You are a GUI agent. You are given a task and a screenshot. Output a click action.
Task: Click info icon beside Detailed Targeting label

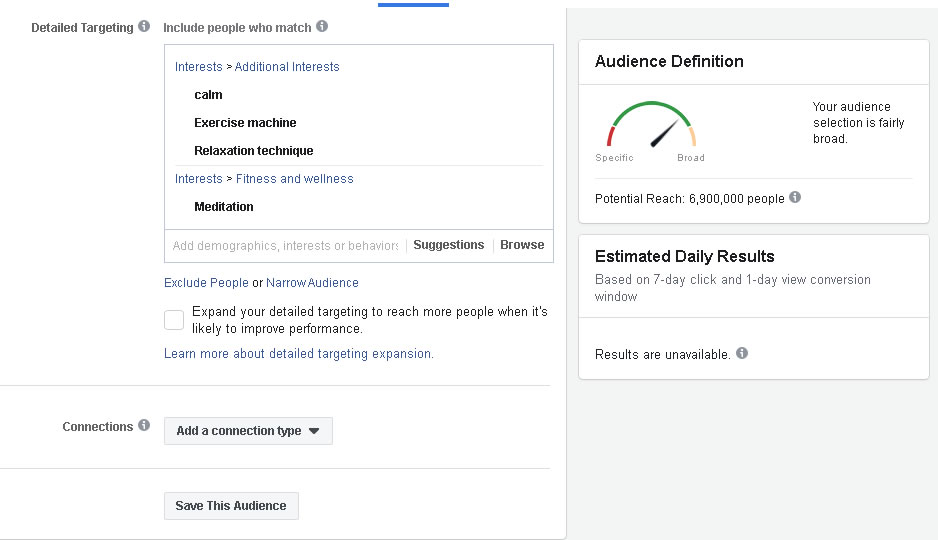tap(144, 26)
